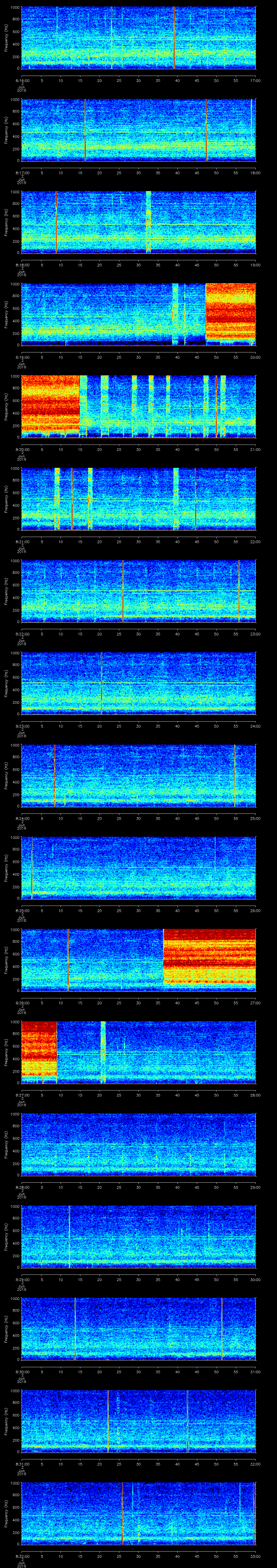Click the green burst near 32 s in the 8:18:00 spectrogram

point(148,222)
